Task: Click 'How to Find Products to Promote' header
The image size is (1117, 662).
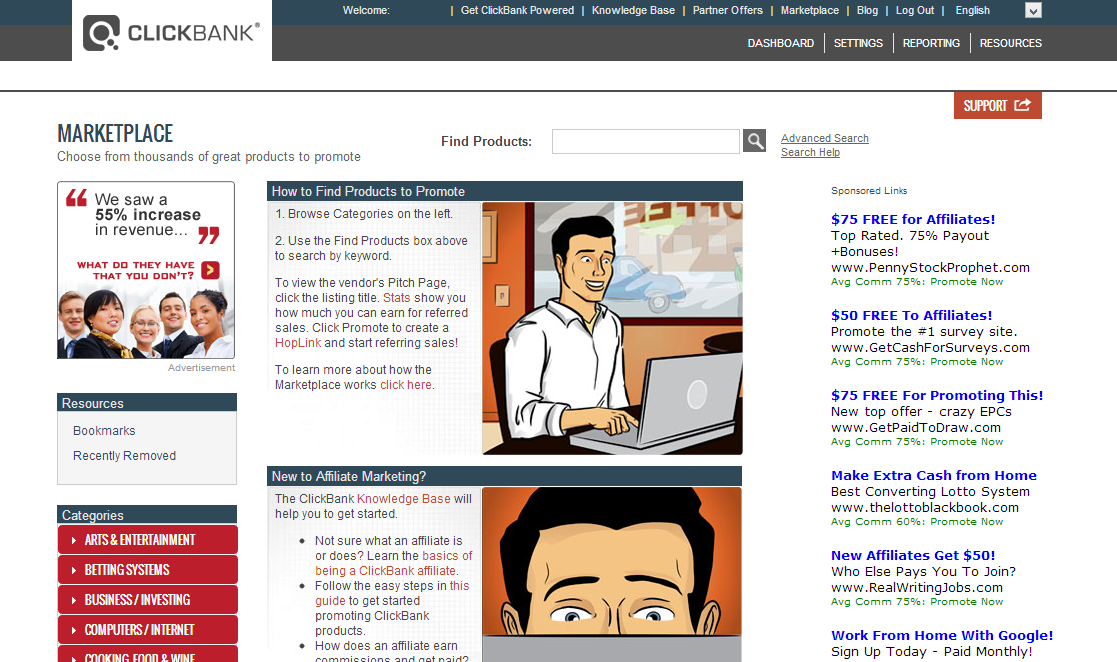Action: click(505, 191)
